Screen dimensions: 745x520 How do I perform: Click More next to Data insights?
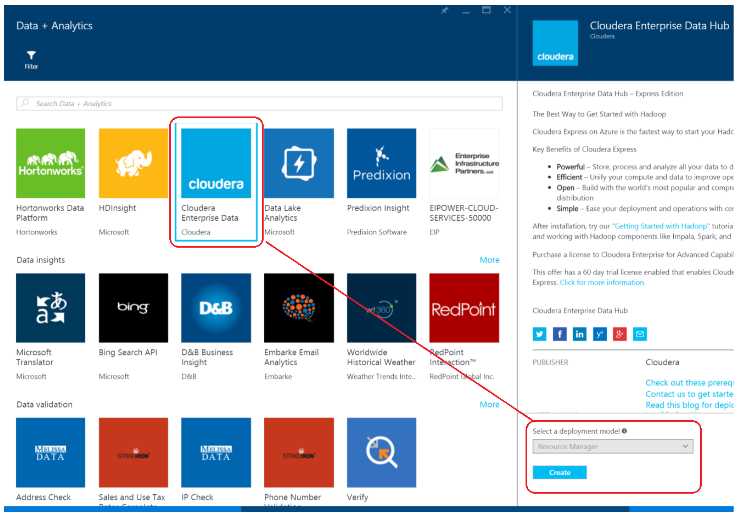pos(489,260)
